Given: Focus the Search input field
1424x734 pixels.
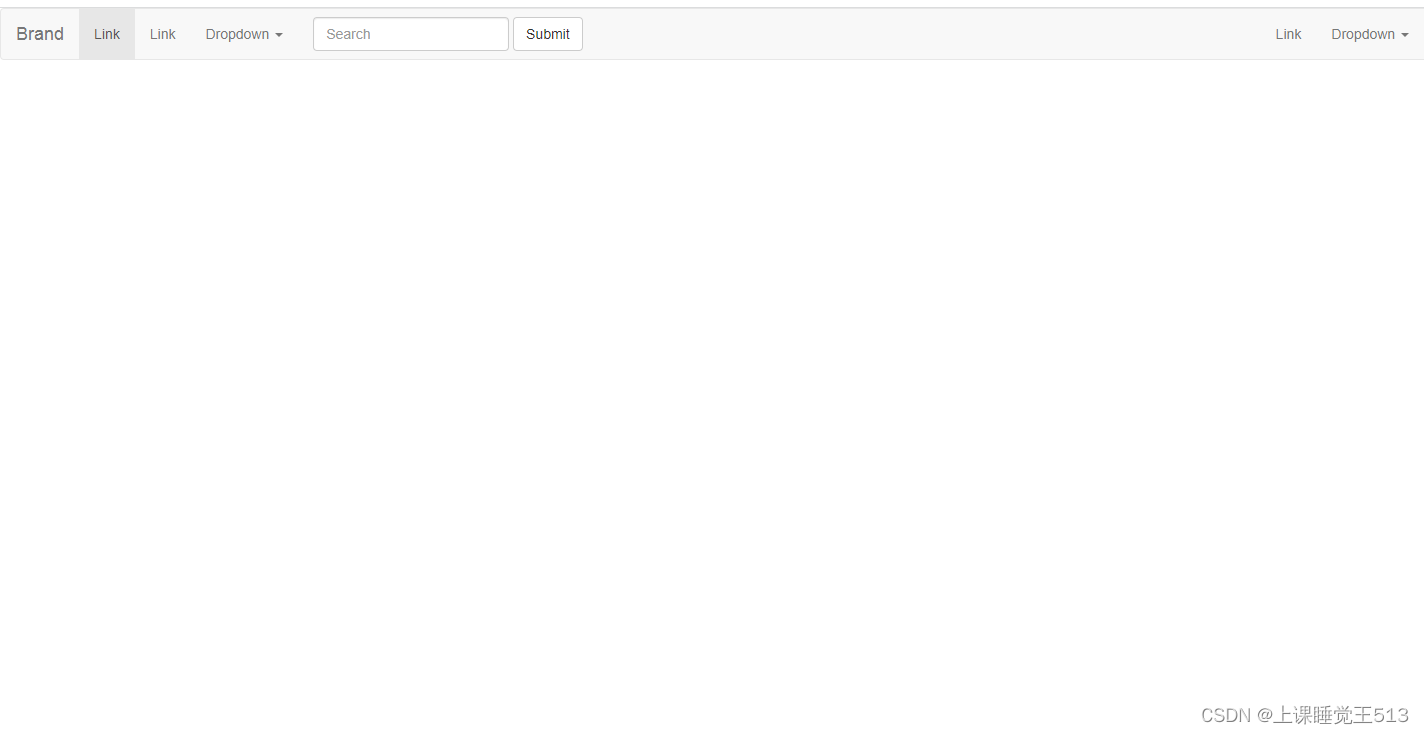Looking at the screenshot, I should [x=411, y=34].
